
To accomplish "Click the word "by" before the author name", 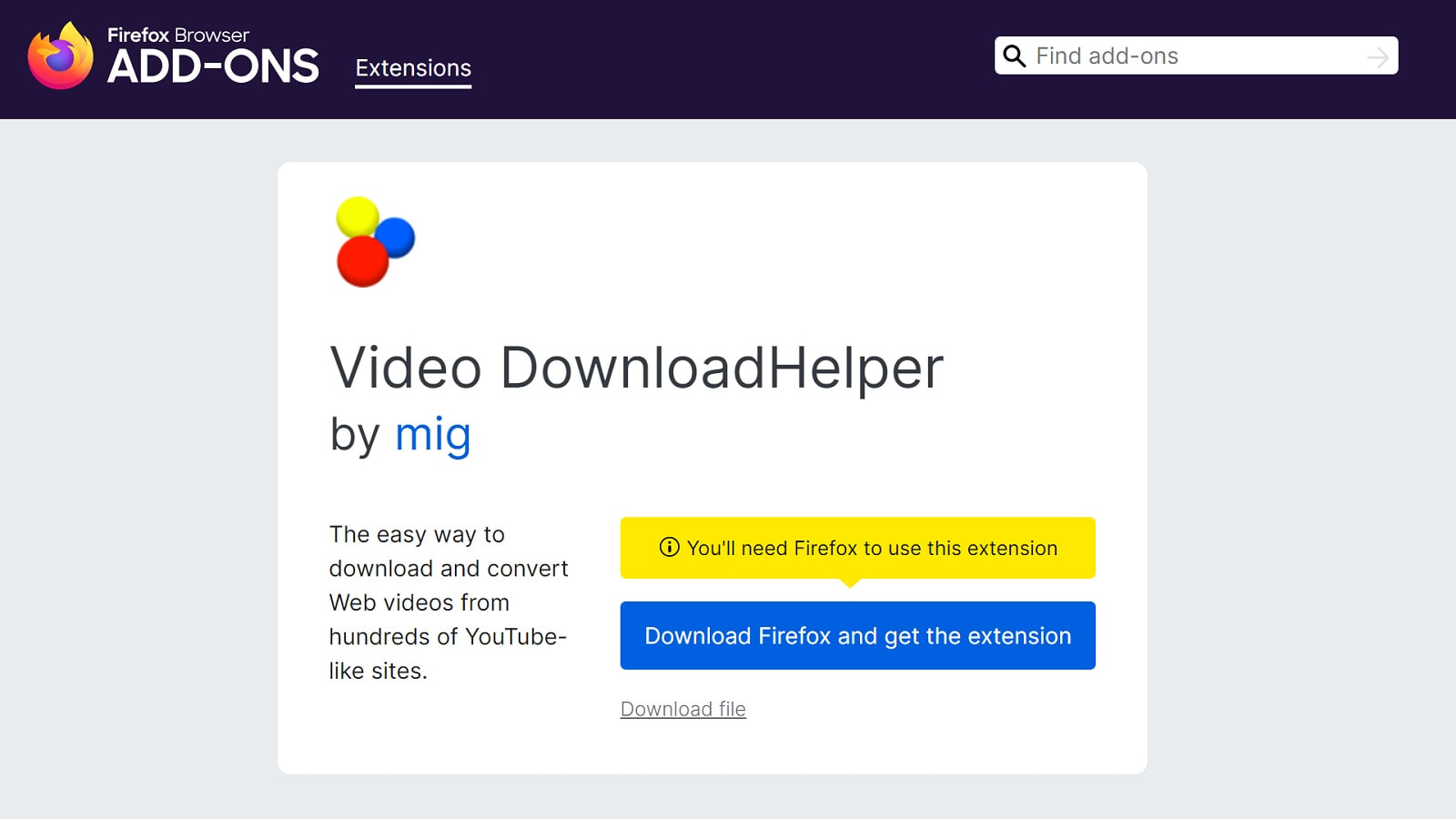I will 354,434.
